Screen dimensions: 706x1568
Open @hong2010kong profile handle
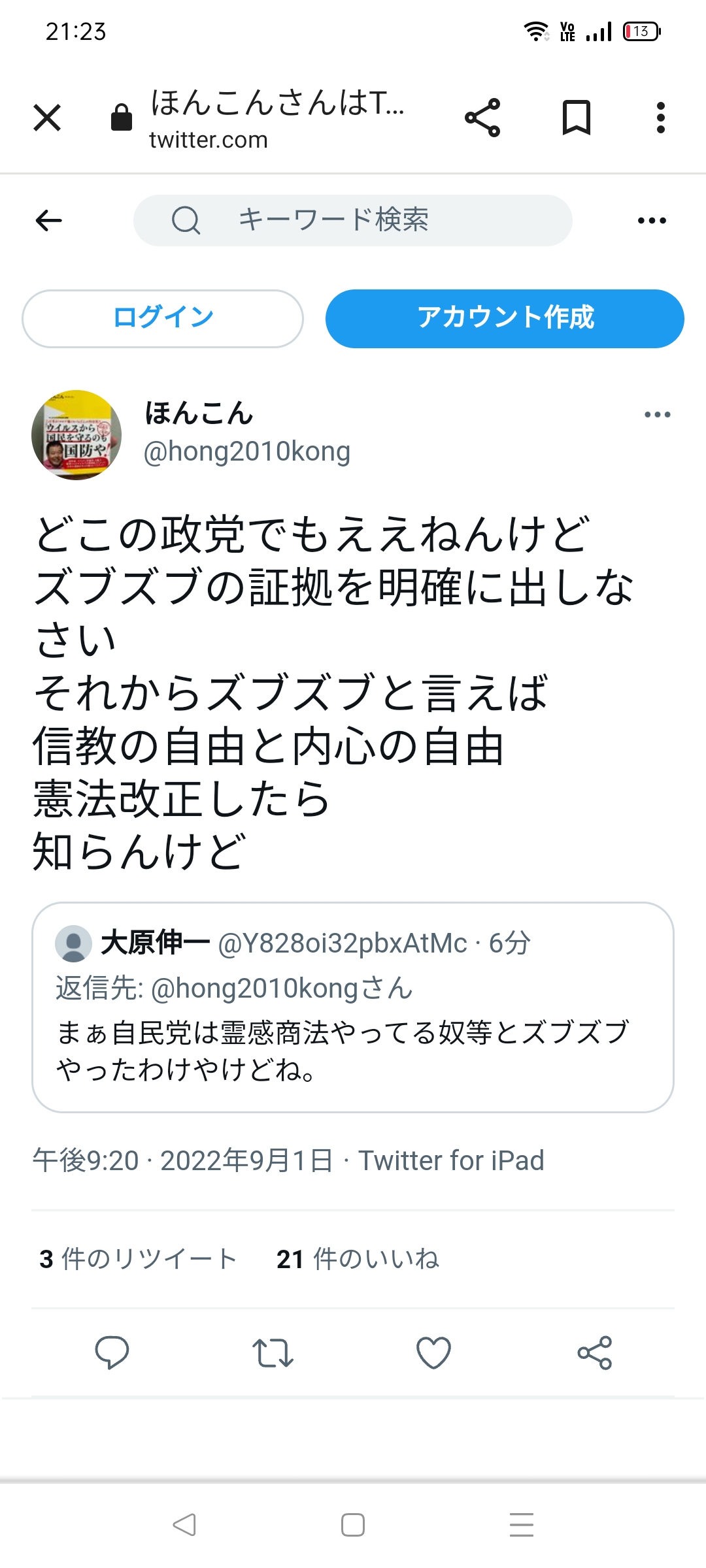point(247,451)
